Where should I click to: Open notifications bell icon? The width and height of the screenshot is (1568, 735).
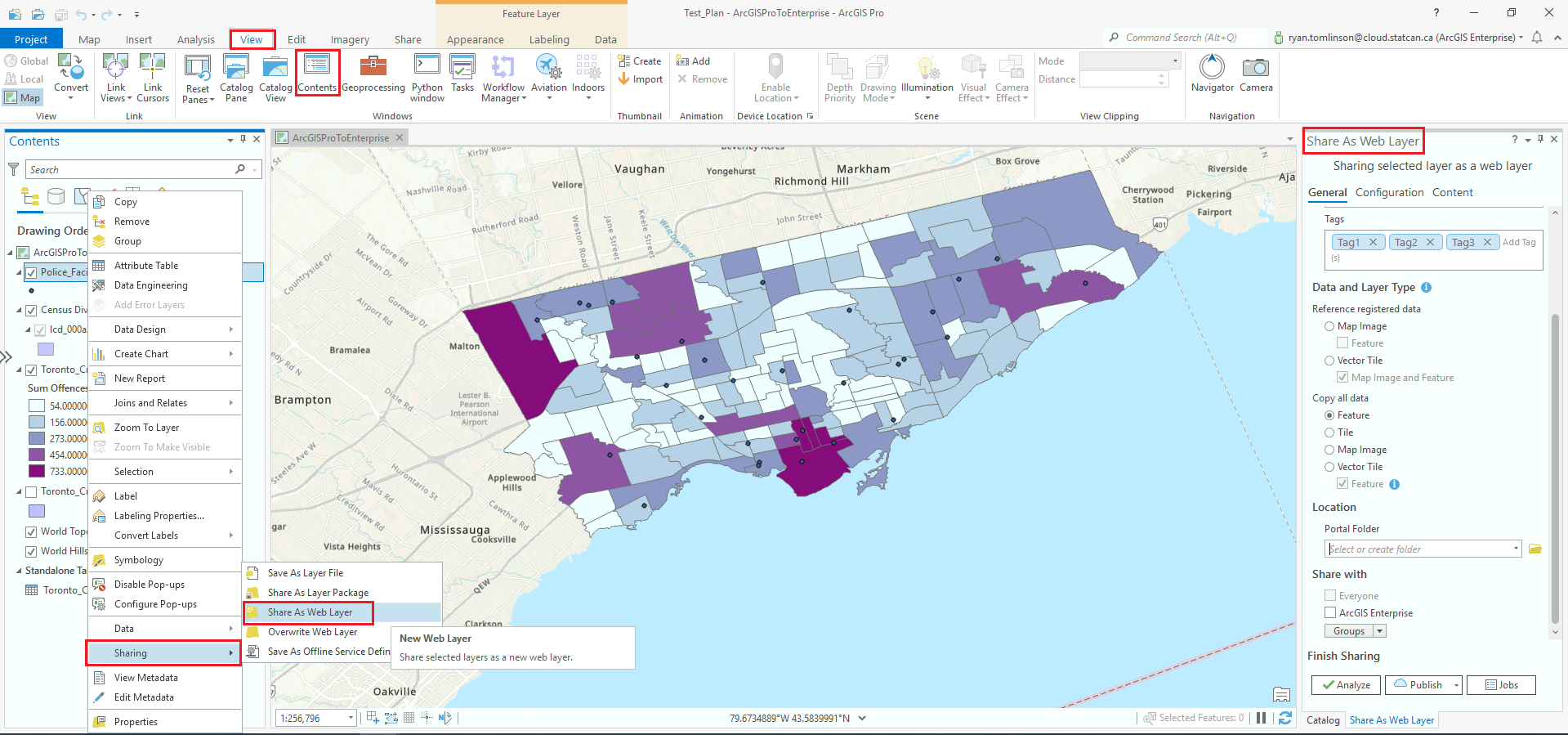[1537, 38]
